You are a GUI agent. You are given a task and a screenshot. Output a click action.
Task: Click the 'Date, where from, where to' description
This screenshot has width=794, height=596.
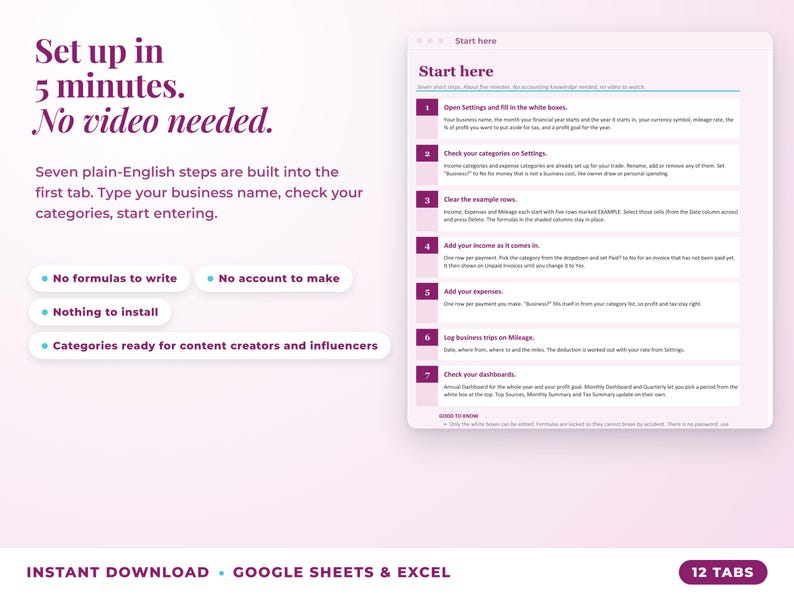click(564, 350)
